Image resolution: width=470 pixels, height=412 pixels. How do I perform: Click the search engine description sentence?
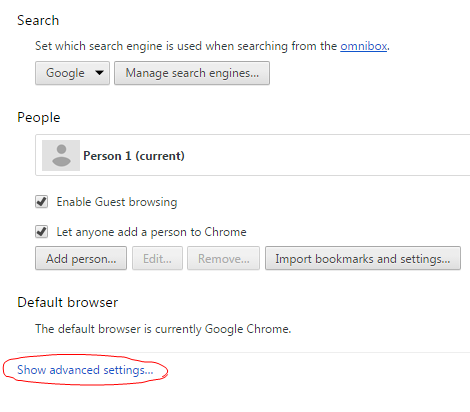pyautogui.click(x=212, y=46)
